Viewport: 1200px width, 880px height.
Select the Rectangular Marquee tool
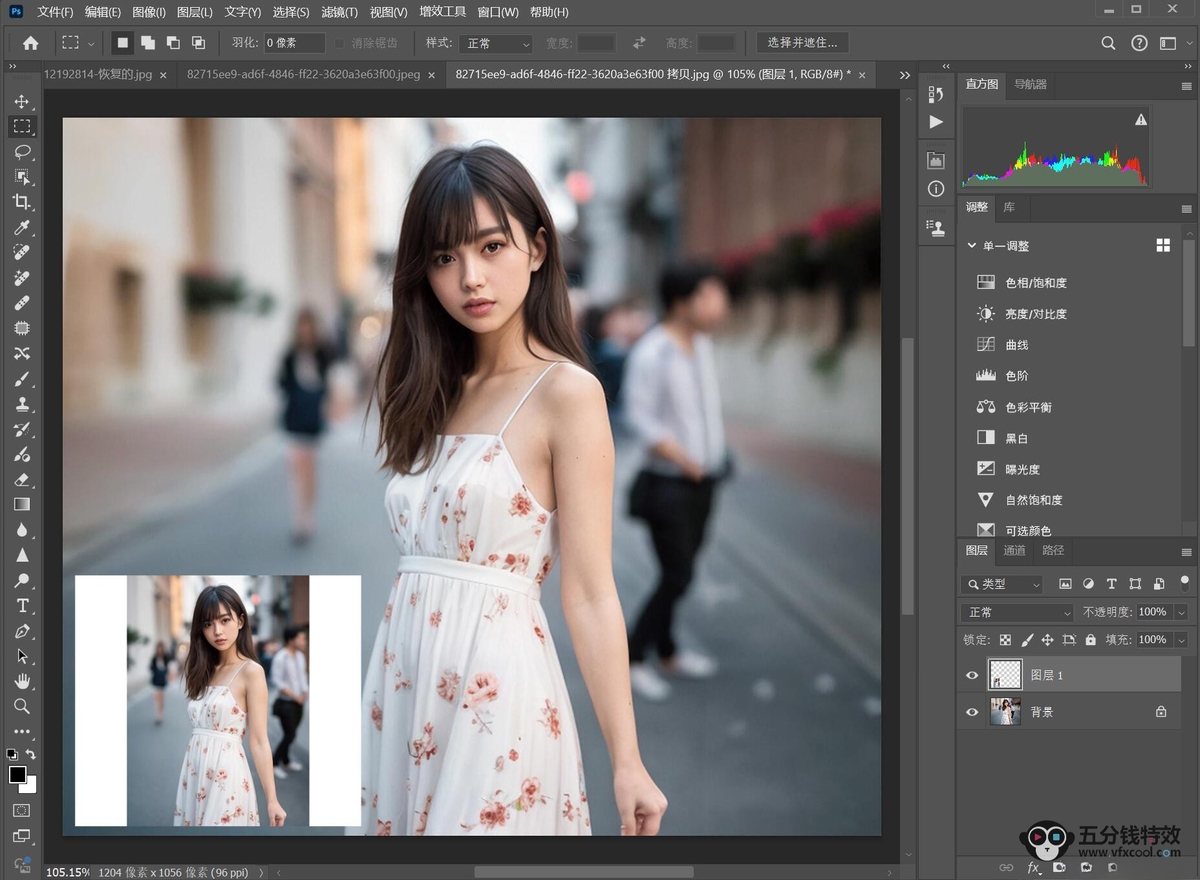22,127
